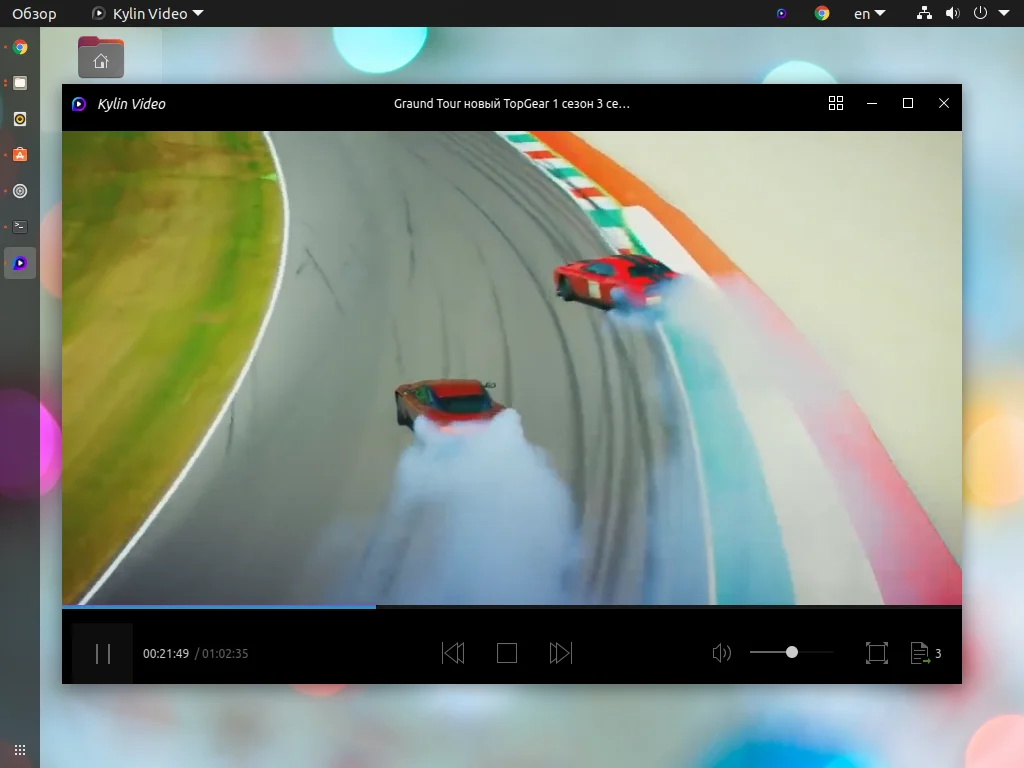Stop the video with square button
The width and height of the screenshot is (1024, 768).
tap(507, 653)
